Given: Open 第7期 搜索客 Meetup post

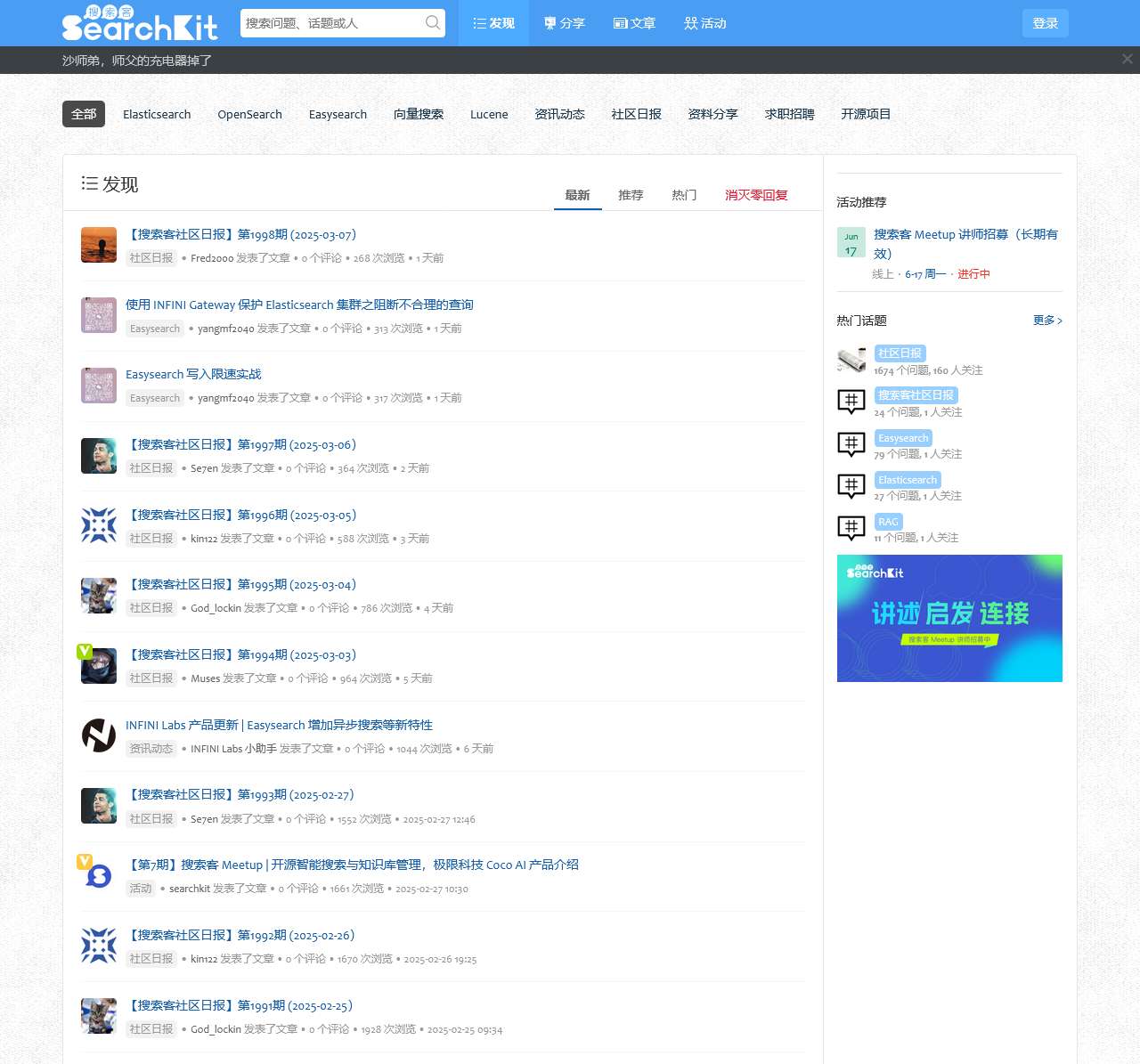Looking at the screenshot, I should tap(352, 865).
